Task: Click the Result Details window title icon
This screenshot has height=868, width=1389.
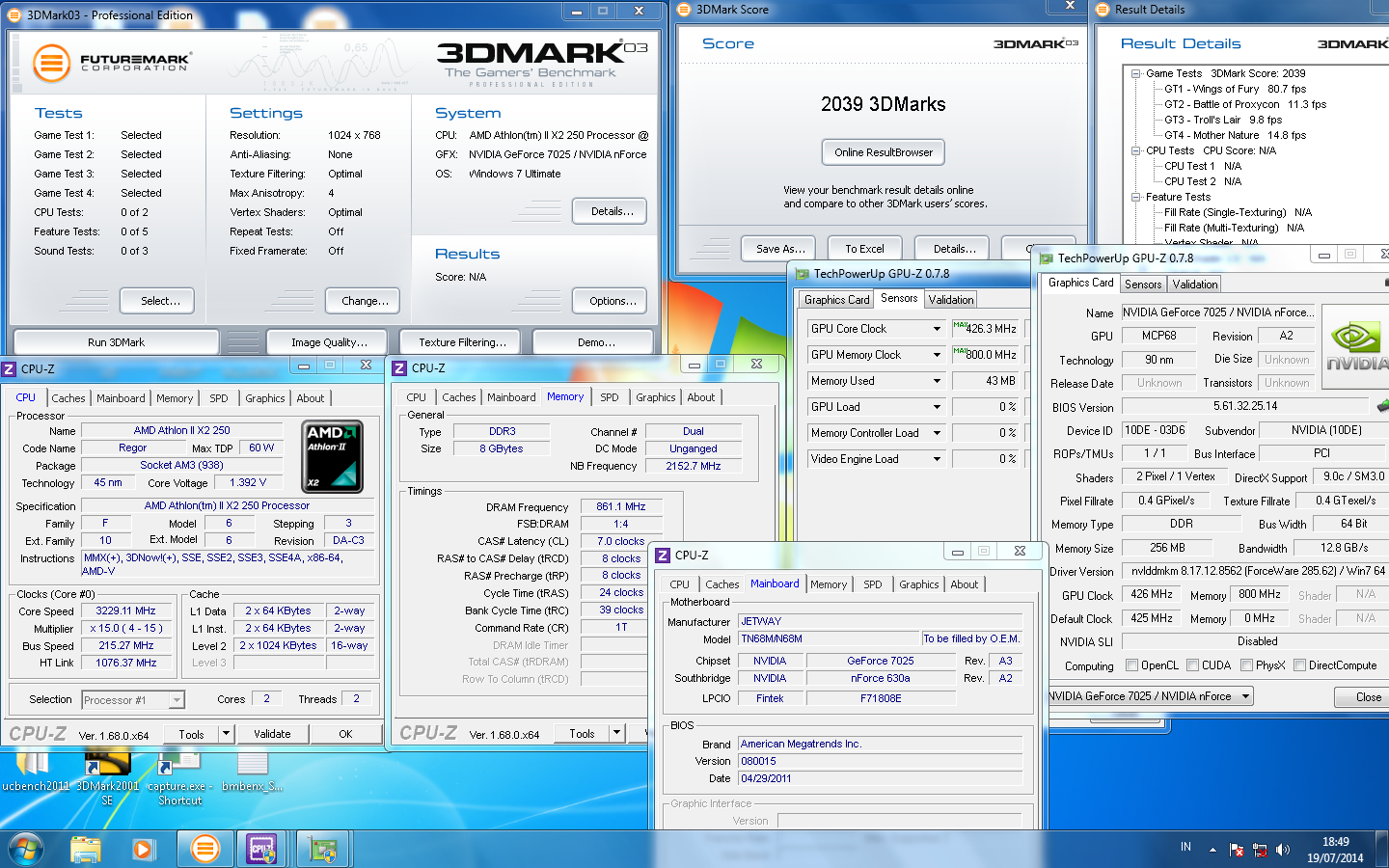Action: pyautogui.click(x=1104, y=10)
